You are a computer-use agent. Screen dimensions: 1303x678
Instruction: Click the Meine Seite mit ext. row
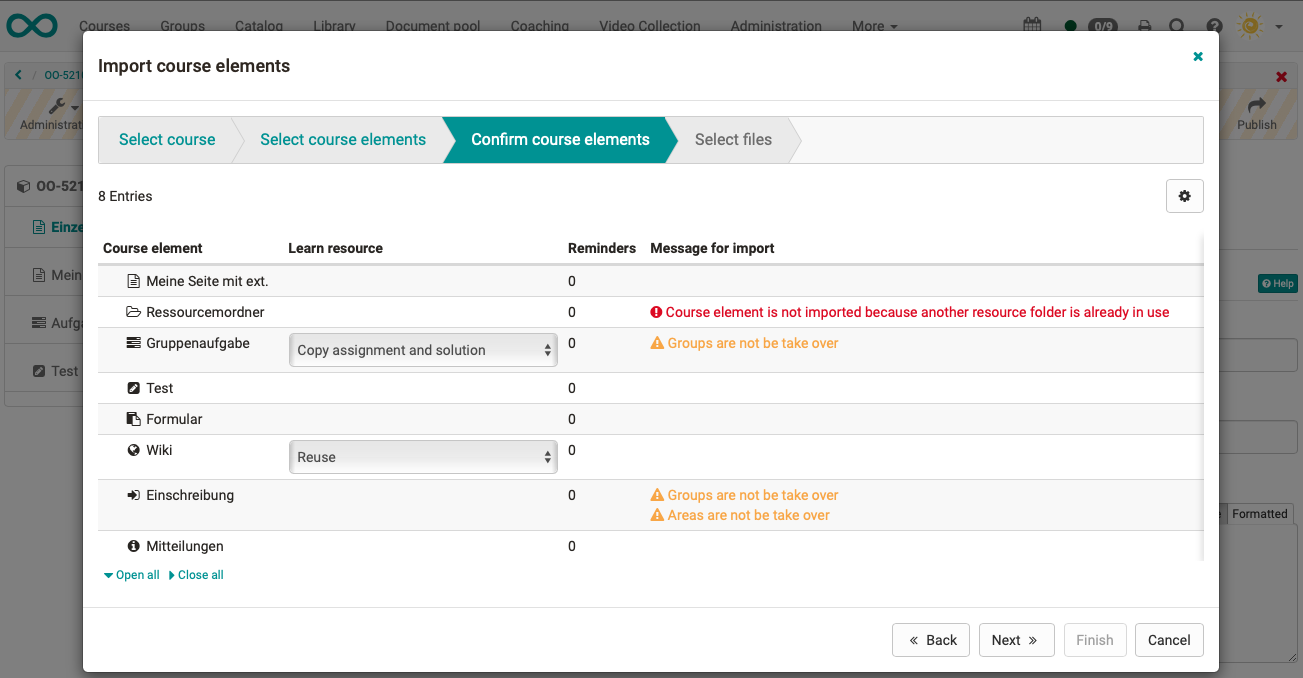tap(207, 281)
